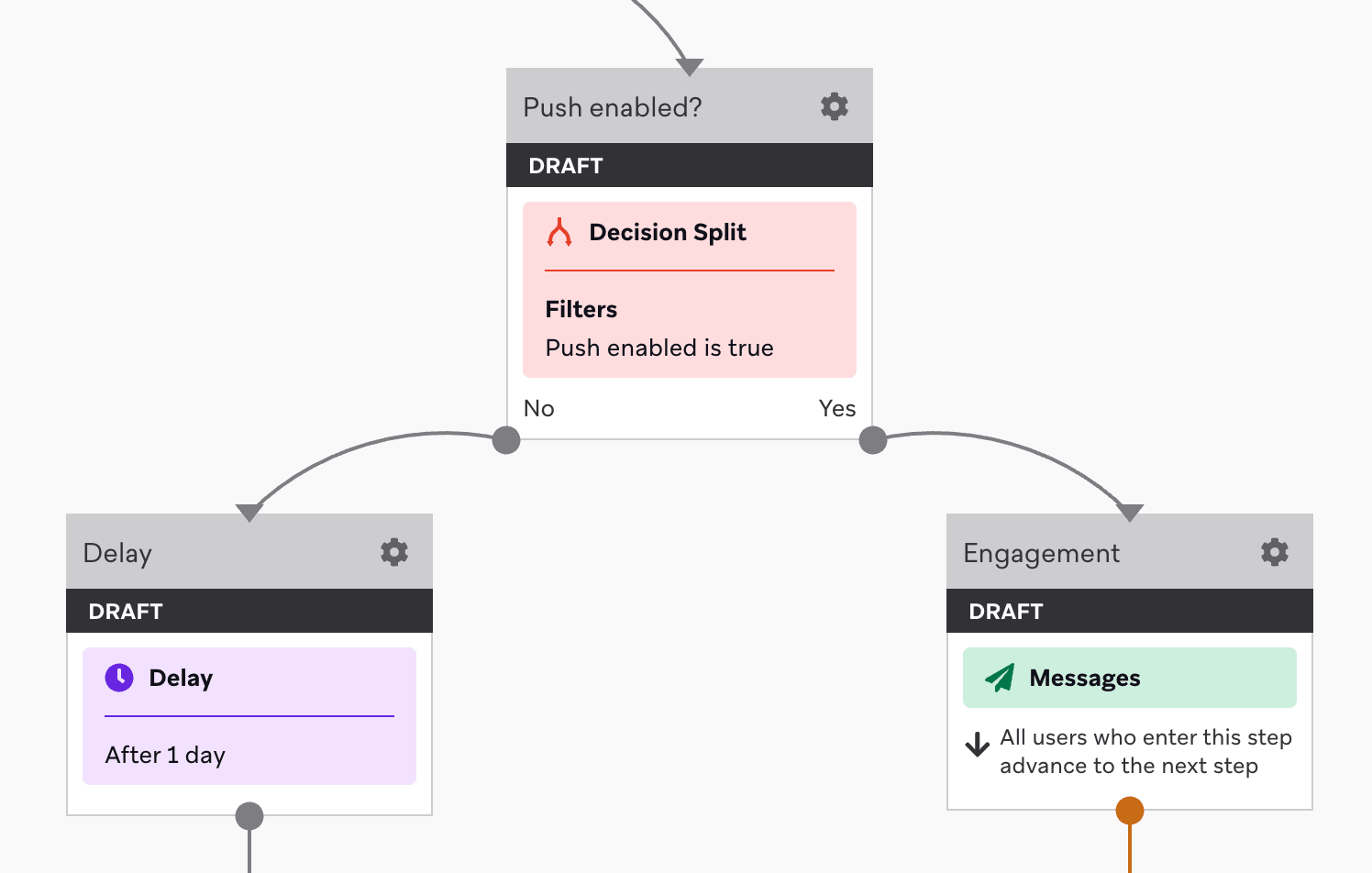Viewport: 1372px width, 873px height.
Task: Click the After 1 day delay text
Action: pos(165,755)
